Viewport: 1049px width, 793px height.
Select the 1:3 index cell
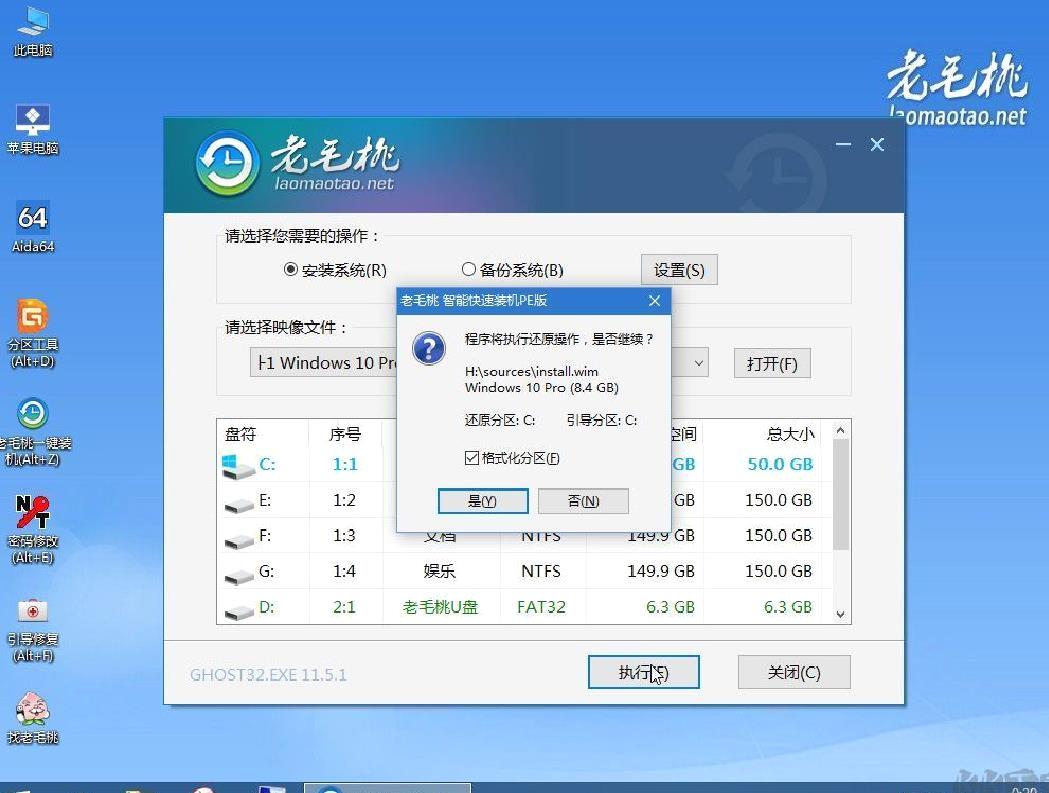coord(345,535)
